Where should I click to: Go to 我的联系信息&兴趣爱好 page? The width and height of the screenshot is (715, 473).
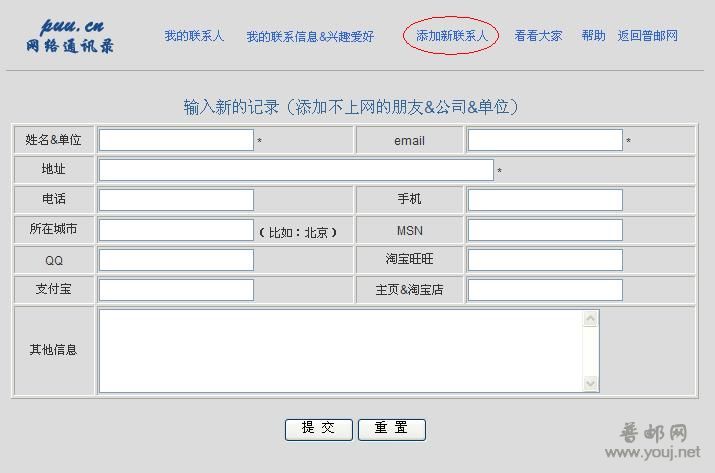click(x=310, y=37)
